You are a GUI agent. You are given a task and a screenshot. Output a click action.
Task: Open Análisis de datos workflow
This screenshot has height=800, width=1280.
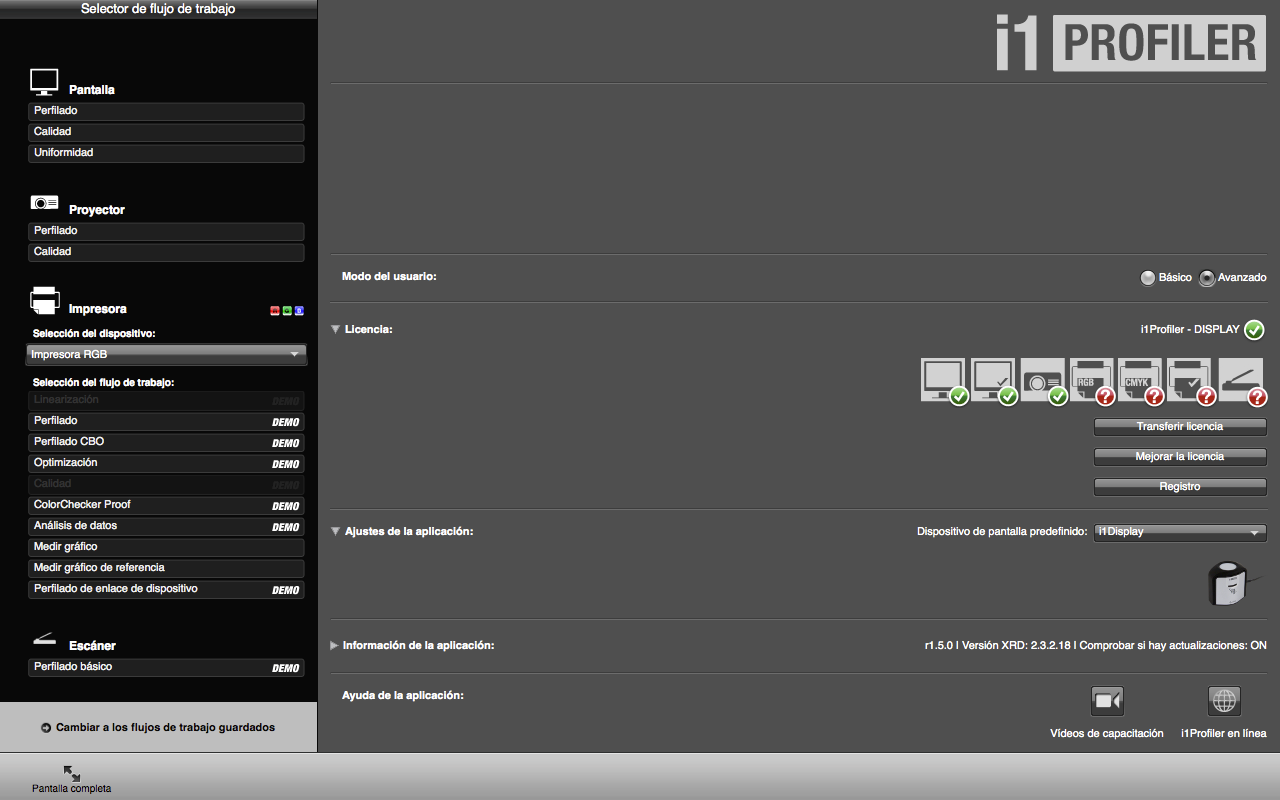(x=166, y=526)
